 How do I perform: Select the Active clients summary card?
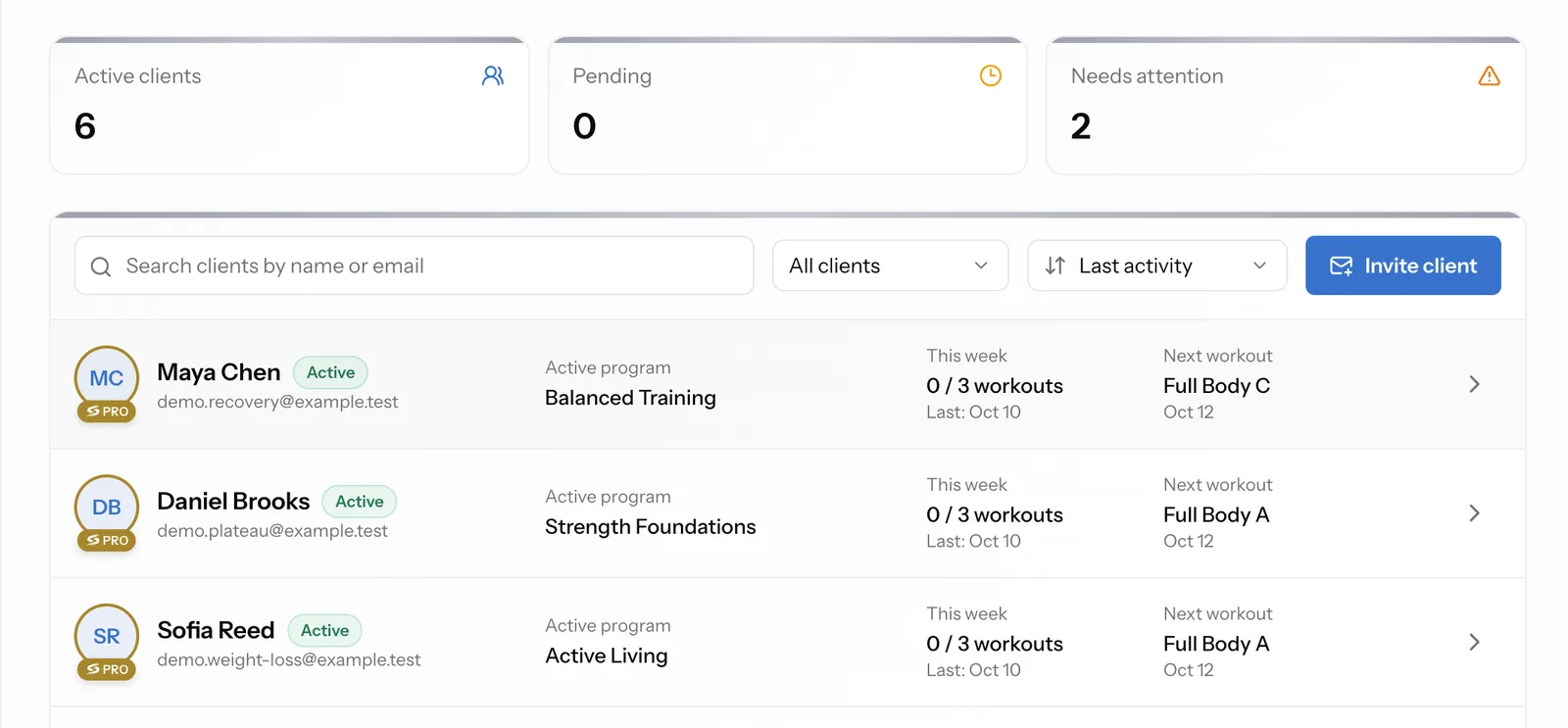[289, 106]
